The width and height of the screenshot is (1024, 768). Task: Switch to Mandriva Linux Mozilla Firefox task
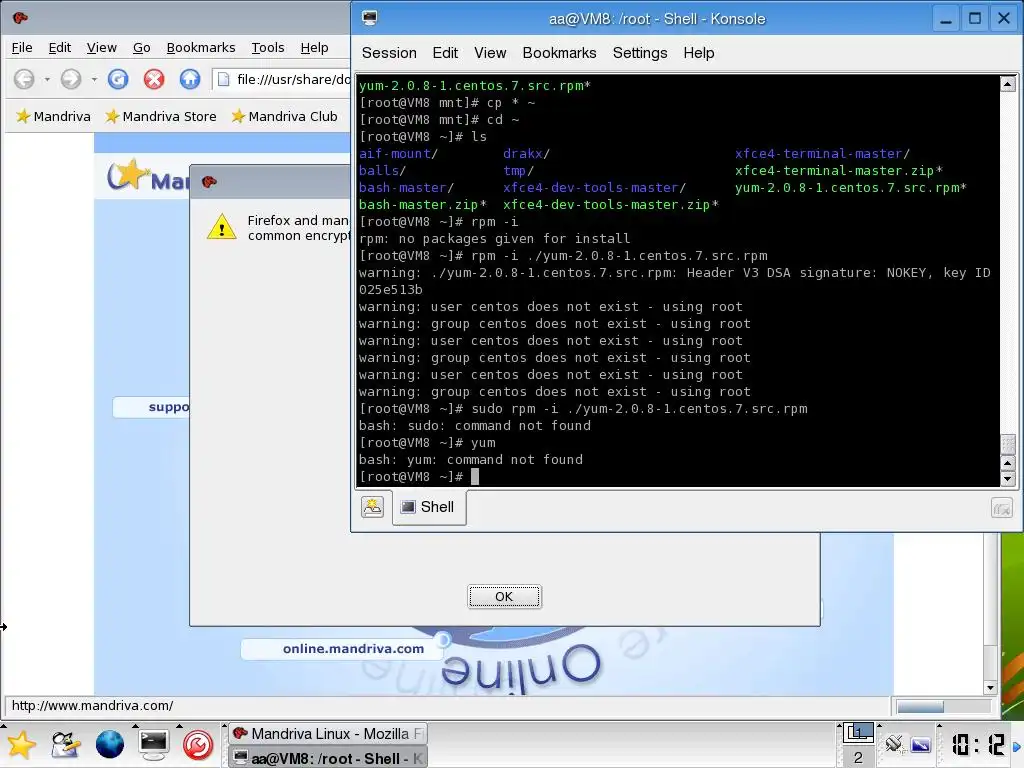[x=328, y=734]
